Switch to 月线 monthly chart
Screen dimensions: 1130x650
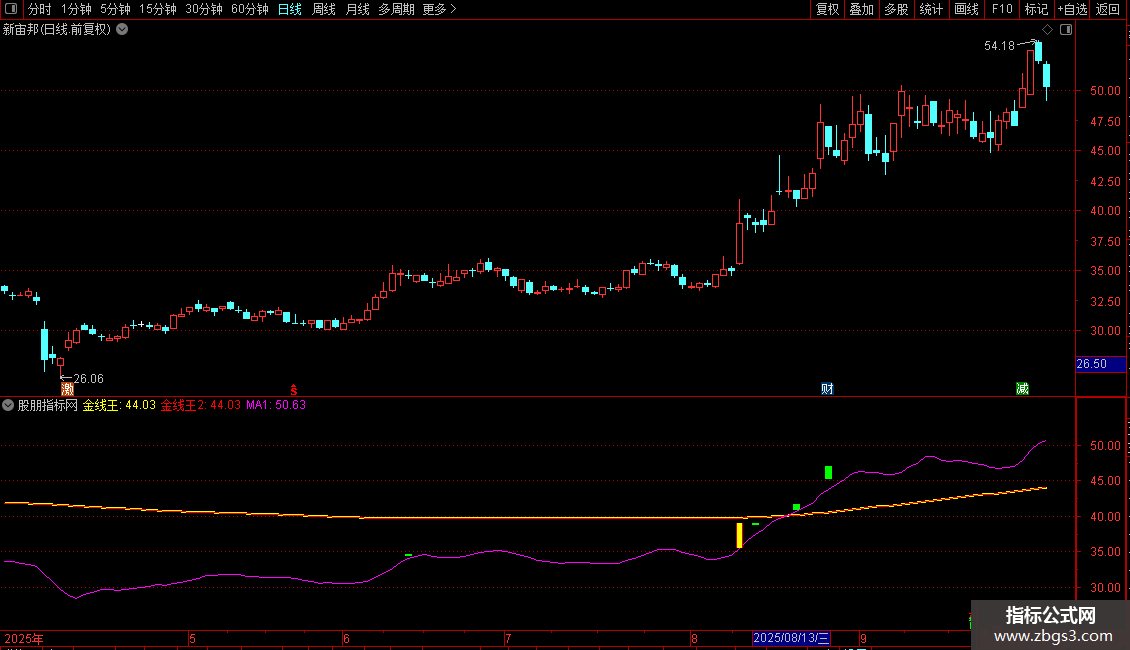tap(357, 9)
